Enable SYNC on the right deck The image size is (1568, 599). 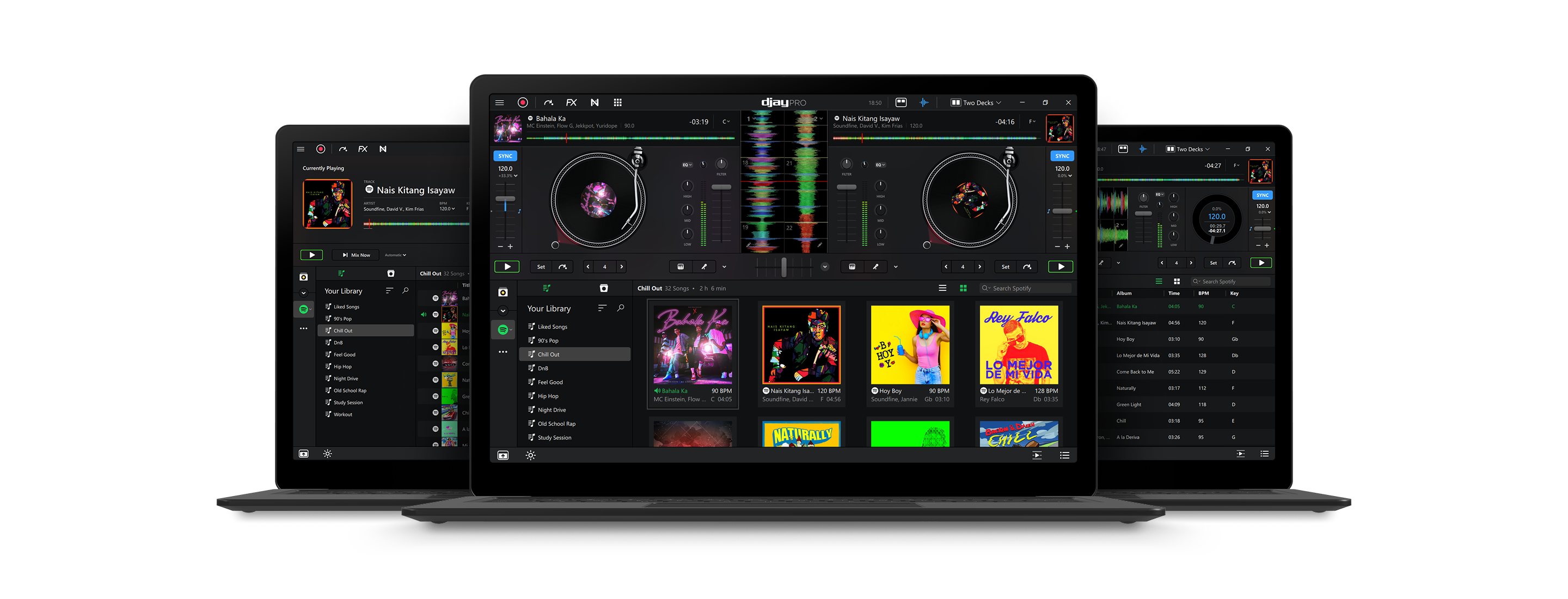pyautogui.click(x=1062, y=156)
